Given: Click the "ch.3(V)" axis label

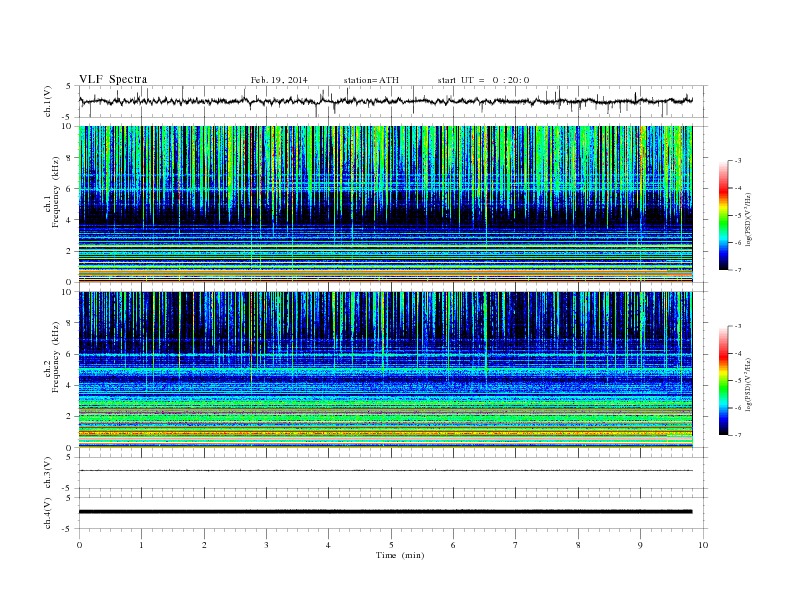Looking at the screenshot, I should click(48, 473).
